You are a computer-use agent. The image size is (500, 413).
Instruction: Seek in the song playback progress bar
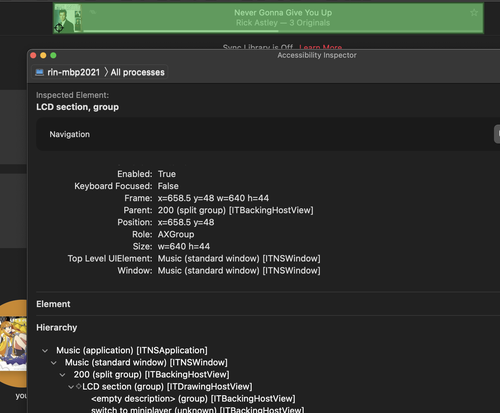[283, 31]
